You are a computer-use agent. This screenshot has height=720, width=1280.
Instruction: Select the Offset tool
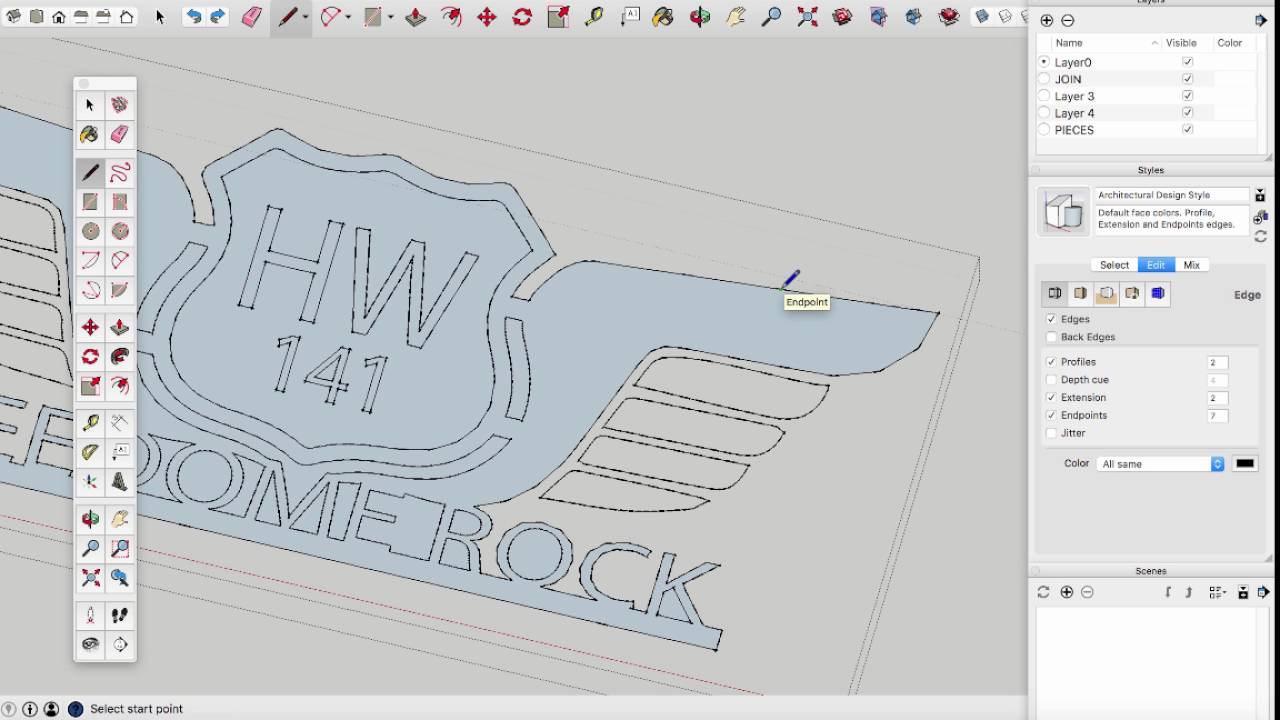tap(119, 386)
